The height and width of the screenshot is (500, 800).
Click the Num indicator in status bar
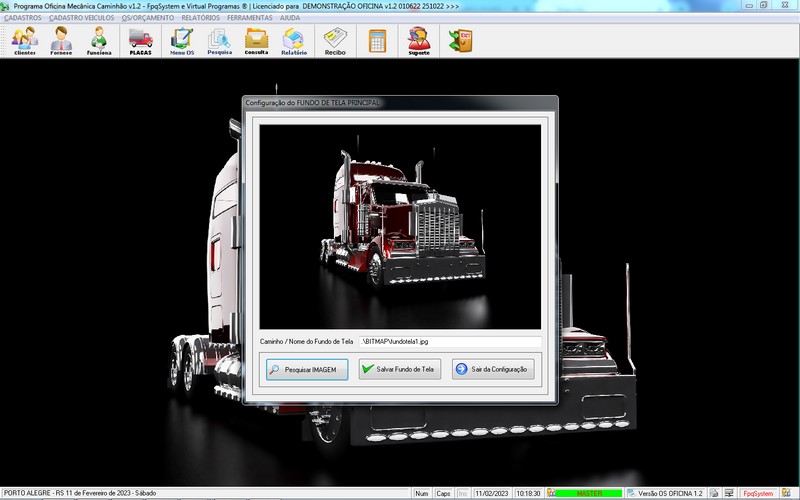click(421, 493)
